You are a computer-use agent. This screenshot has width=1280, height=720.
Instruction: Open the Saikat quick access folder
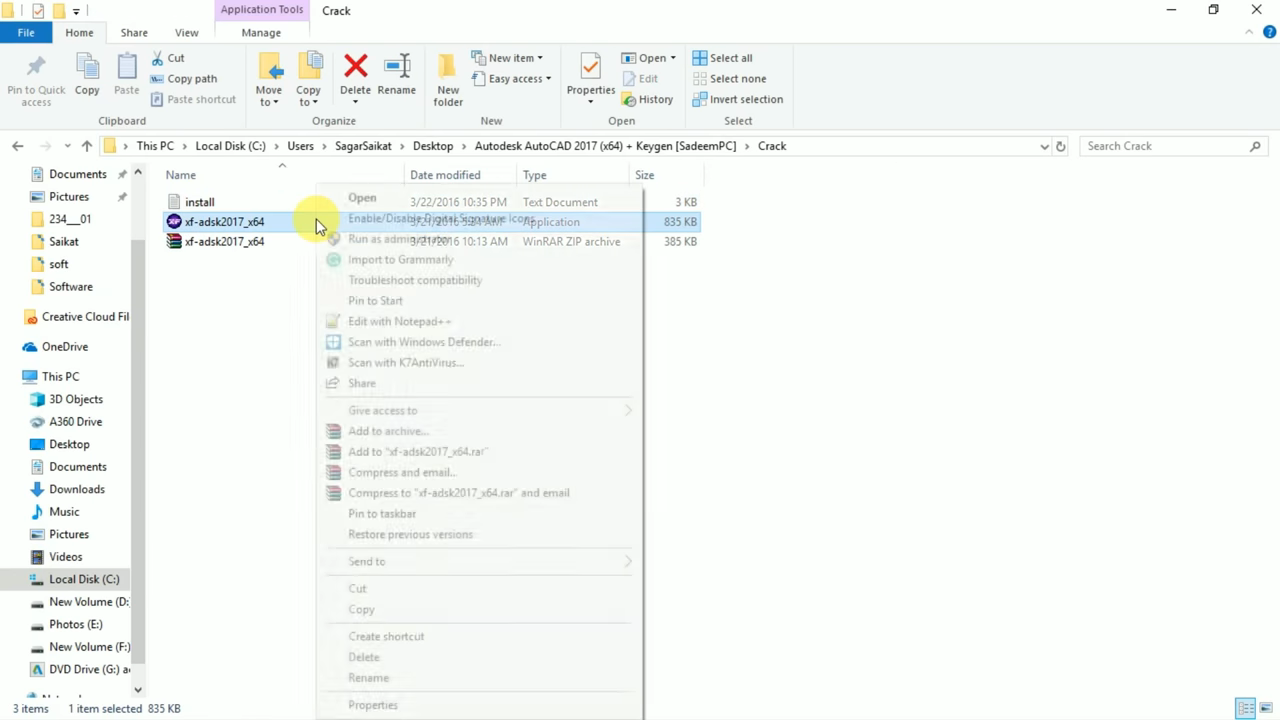[64, 241]
